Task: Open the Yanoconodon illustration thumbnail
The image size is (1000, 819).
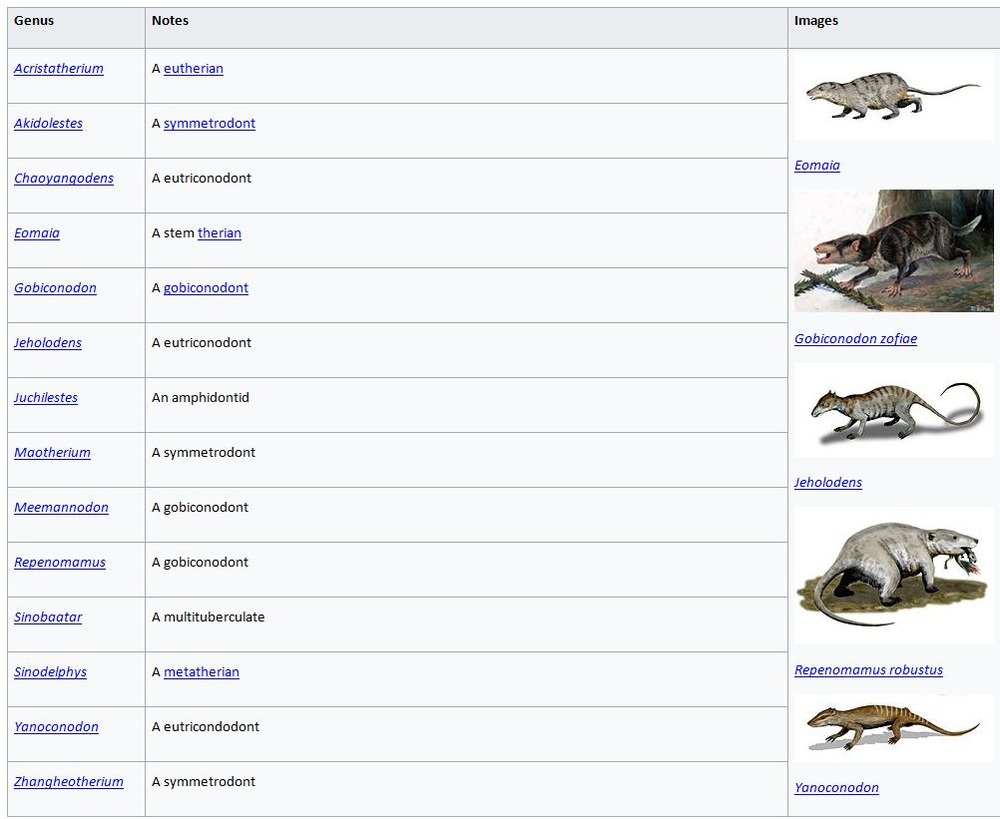Action: point(893,728)
